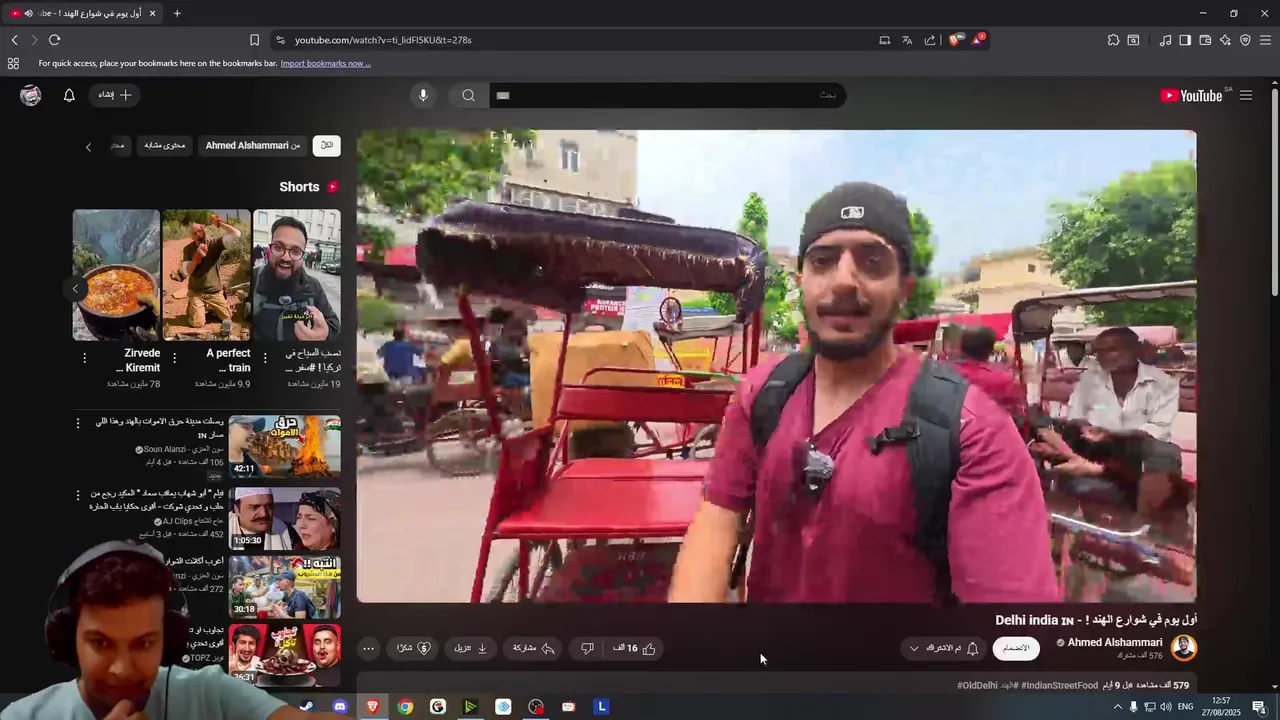Start voice search with the microphone icon

[x=423, y=95]
